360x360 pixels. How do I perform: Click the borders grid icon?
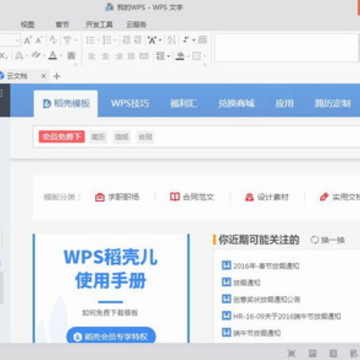[196, 56]
